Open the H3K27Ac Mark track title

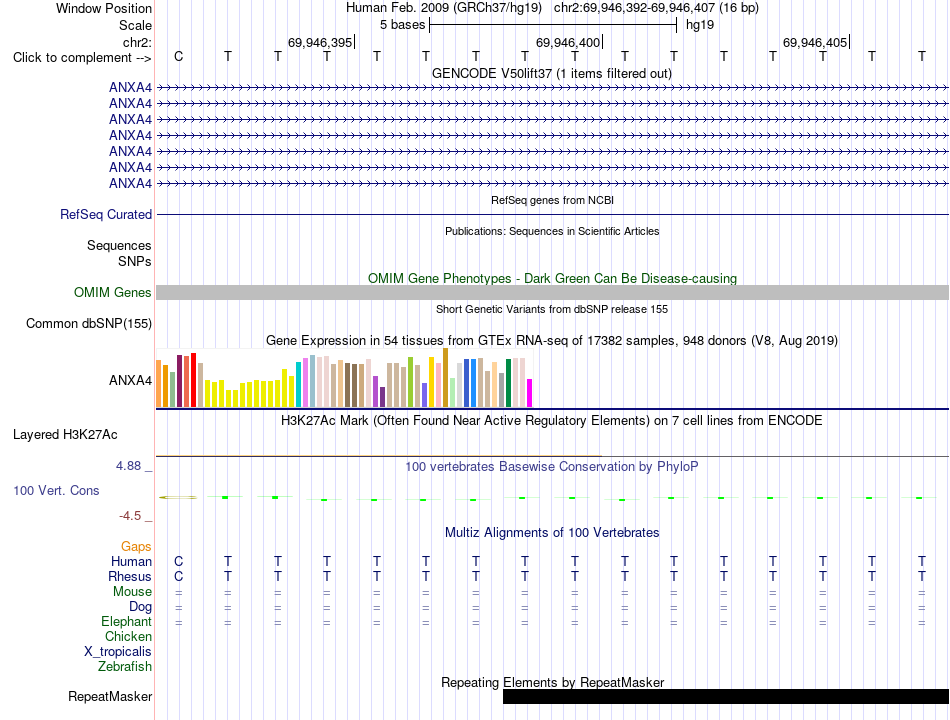click(551, 421)
